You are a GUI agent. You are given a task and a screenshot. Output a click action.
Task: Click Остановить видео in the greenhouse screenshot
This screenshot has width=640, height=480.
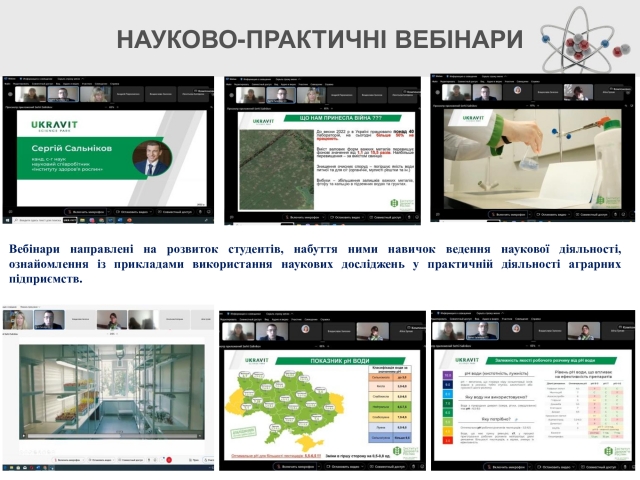coord(101,460)
